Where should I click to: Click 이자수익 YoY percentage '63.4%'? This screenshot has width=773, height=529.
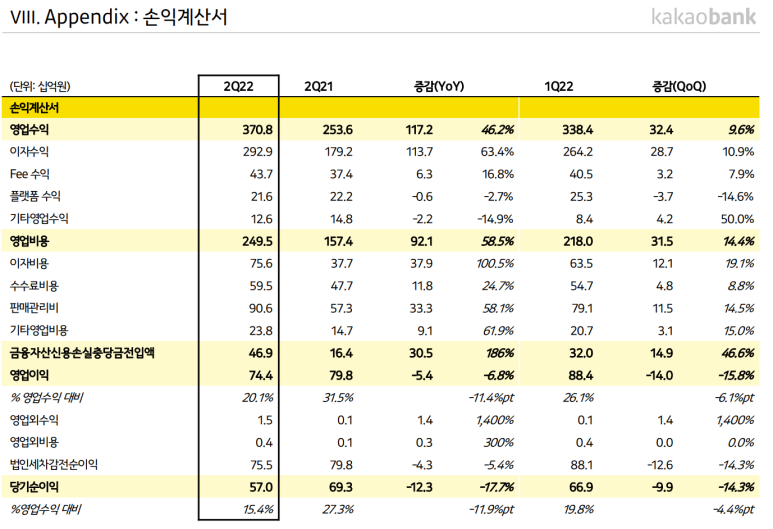(x=497, y=152)
